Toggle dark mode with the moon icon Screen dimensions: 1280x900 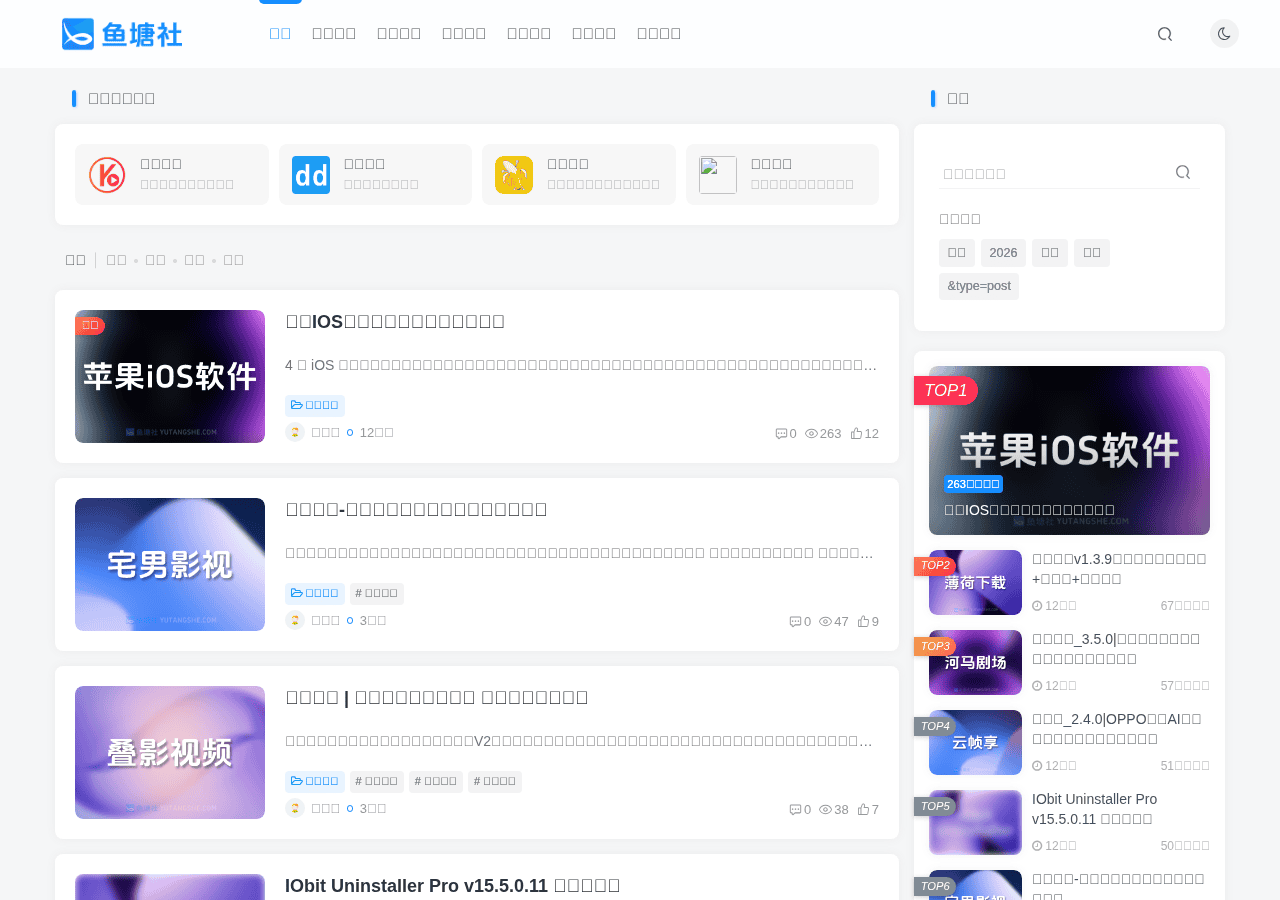pos(1224,34)
